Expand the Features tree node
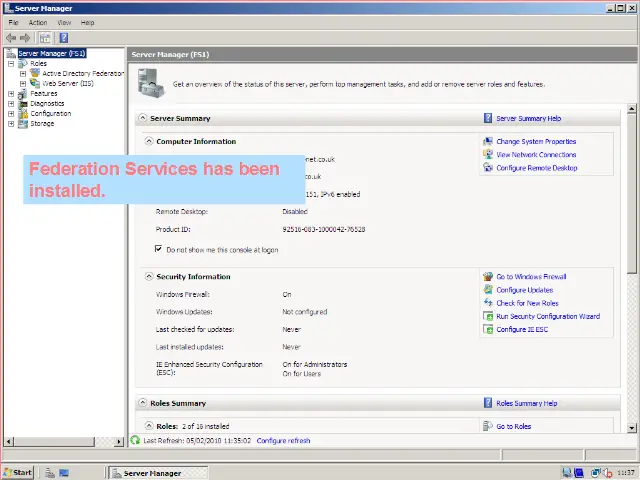 pyautogui.click(x=11, y=94)
